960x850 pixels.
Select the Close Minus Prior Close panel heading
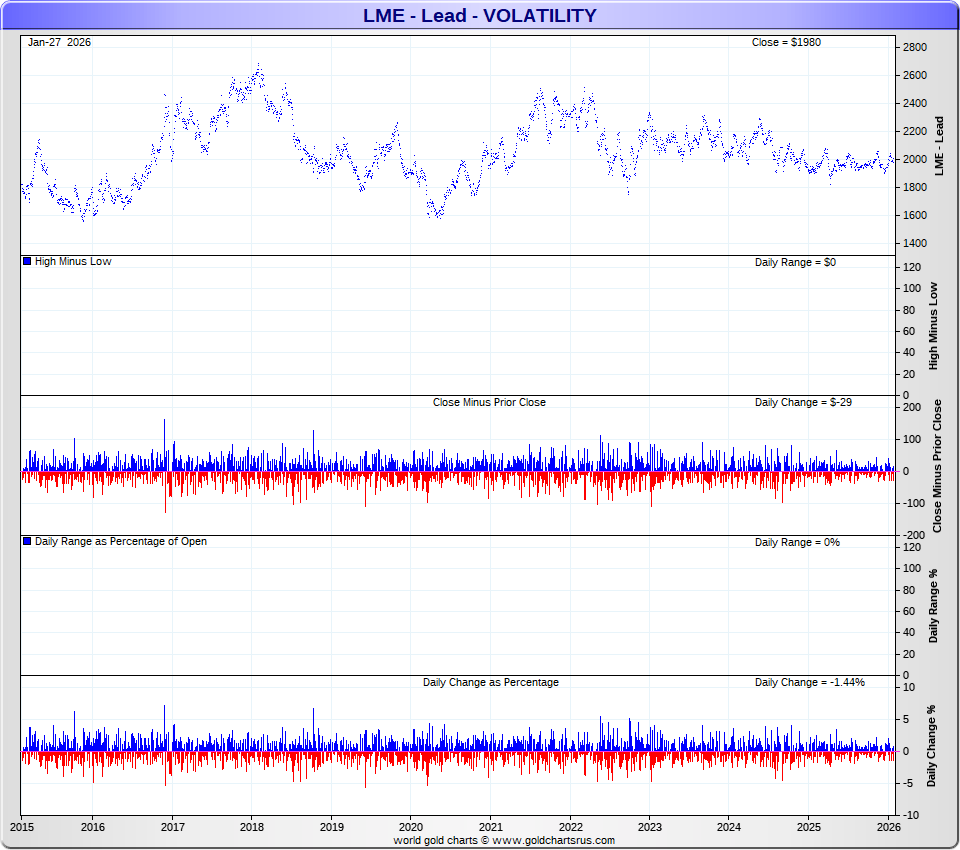coord(489,402)
